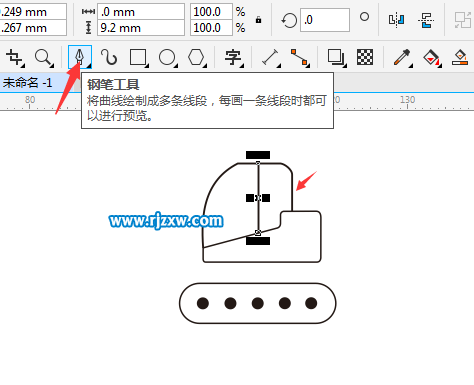Click the top node of the vertical line
This screenshot has height=385, width=474.
[x=258, y=163]
